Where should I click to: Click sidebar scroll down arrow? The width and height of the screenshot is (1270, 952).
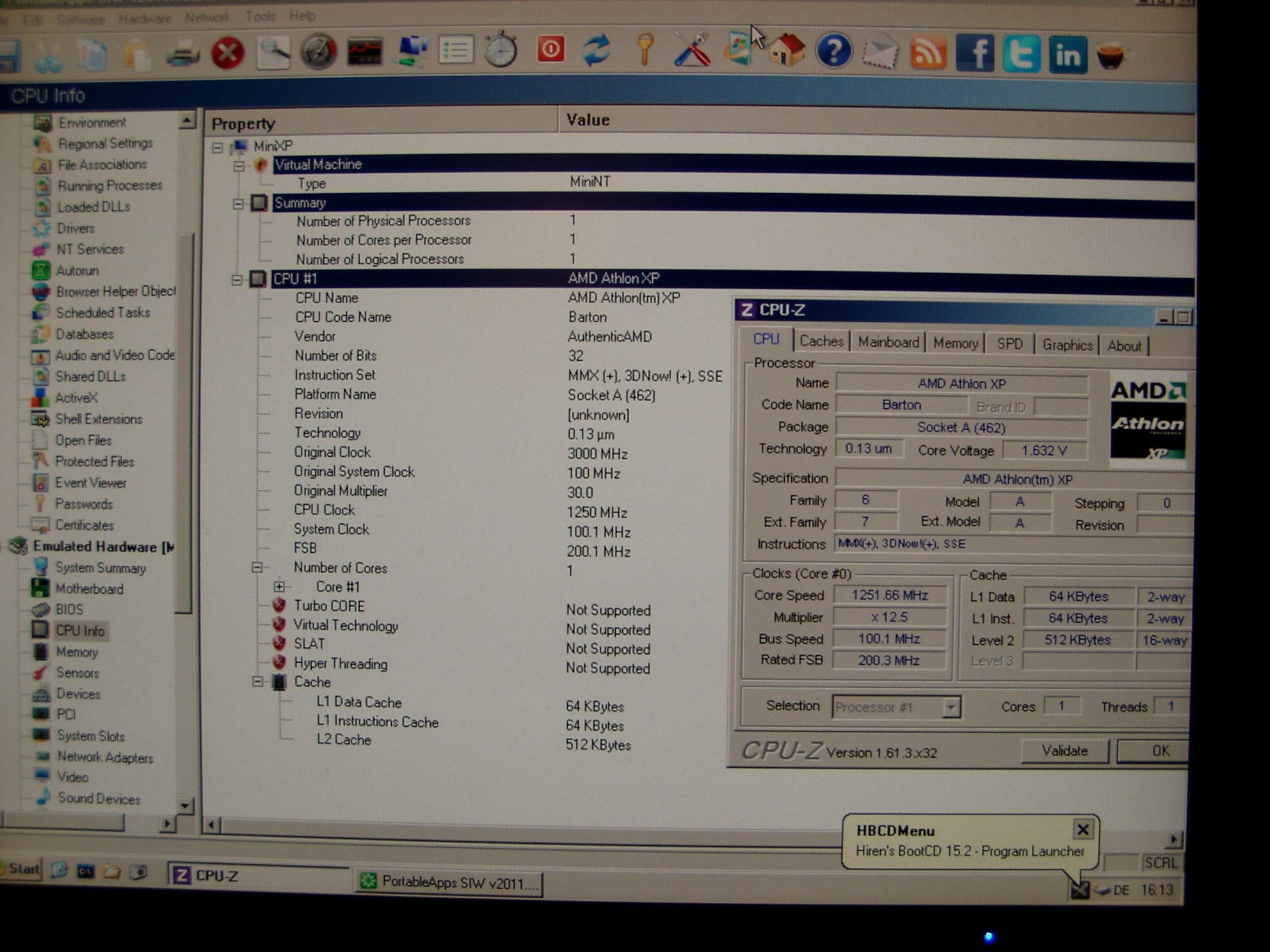pos(184,805)
